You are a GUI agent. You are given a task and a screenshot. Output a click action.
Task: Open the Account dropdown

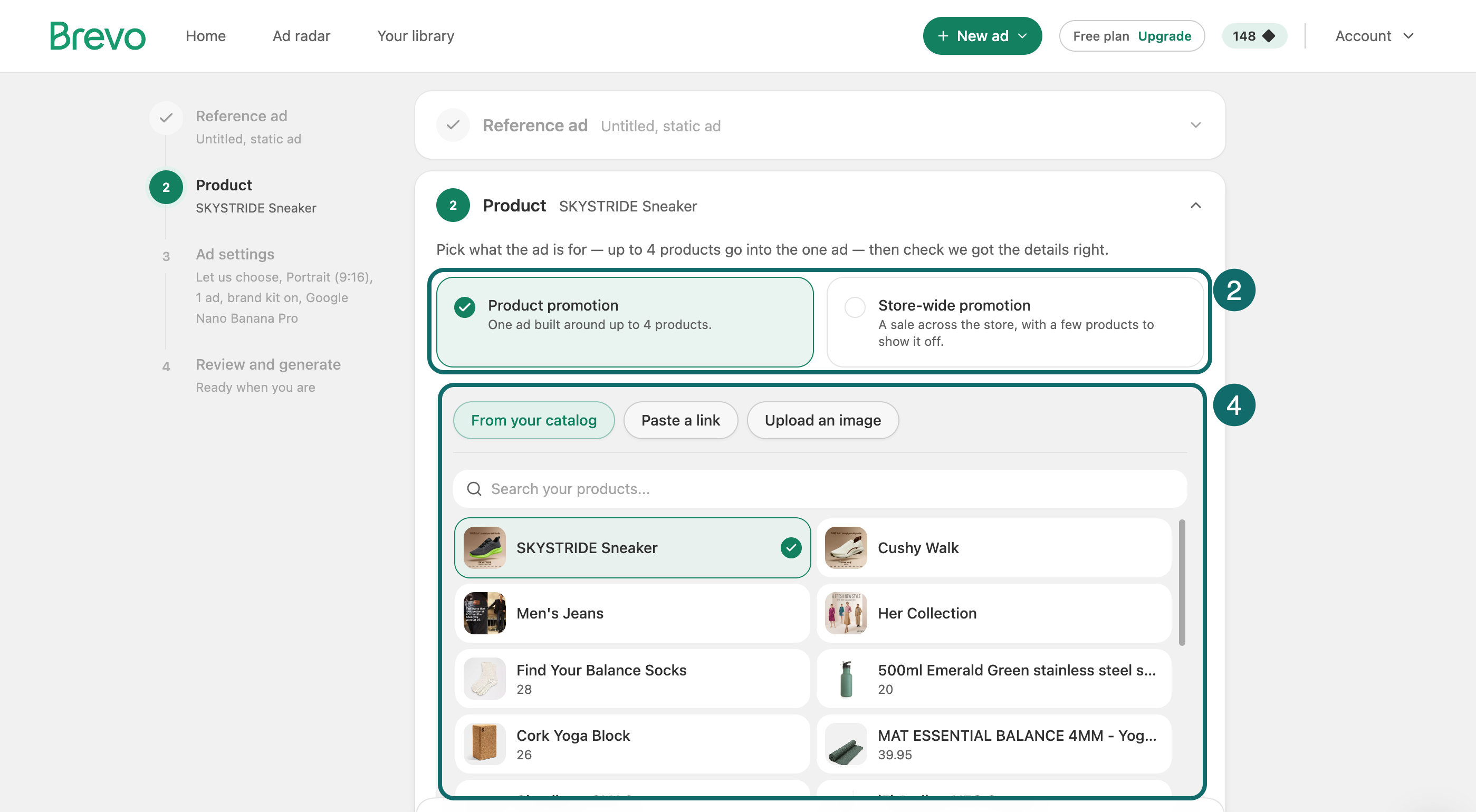pyautogui.click(x=1374, y=36)
